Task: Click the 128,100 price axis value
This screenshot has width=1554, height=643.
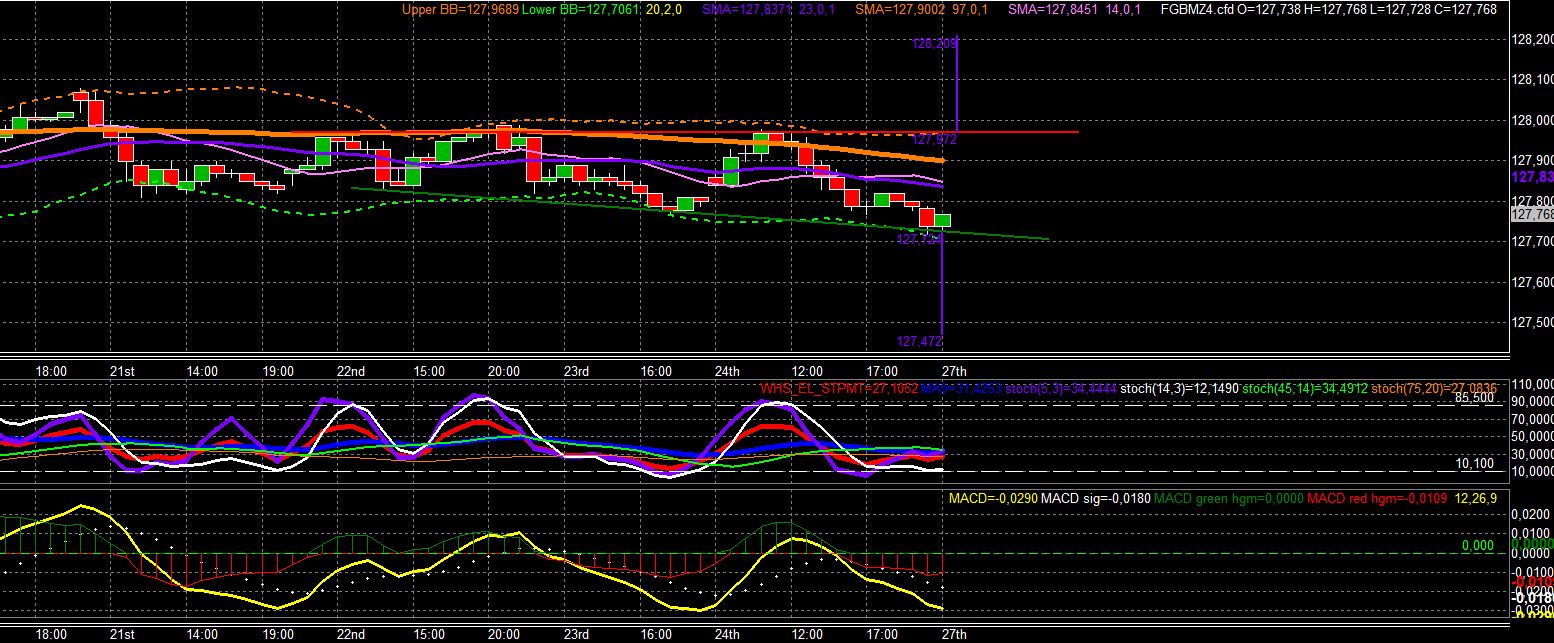Action: click(x=1533, y=79)
